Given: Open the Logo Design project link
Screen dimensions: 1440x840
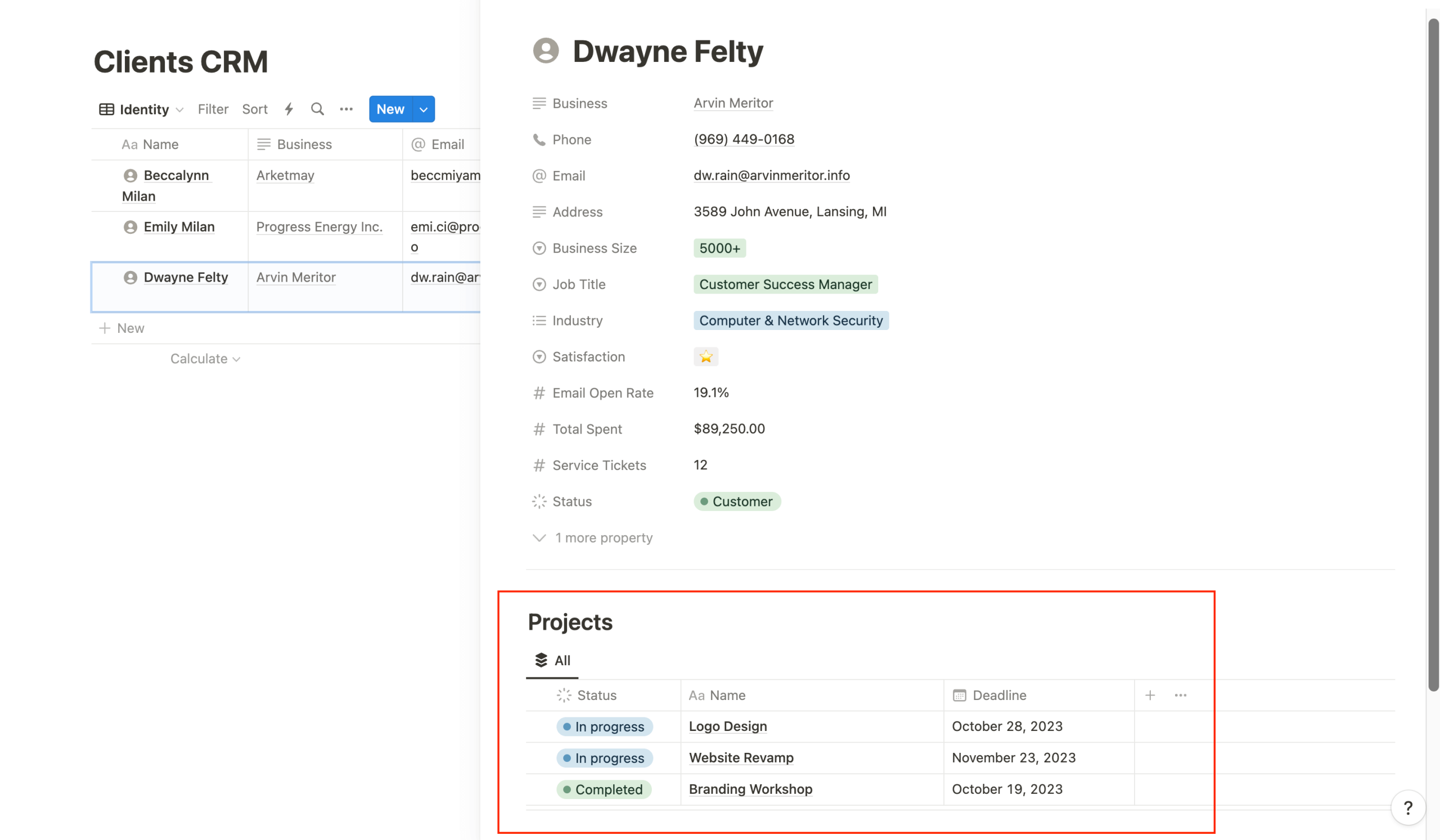Looking at the screenshot, I should point(727,726).
